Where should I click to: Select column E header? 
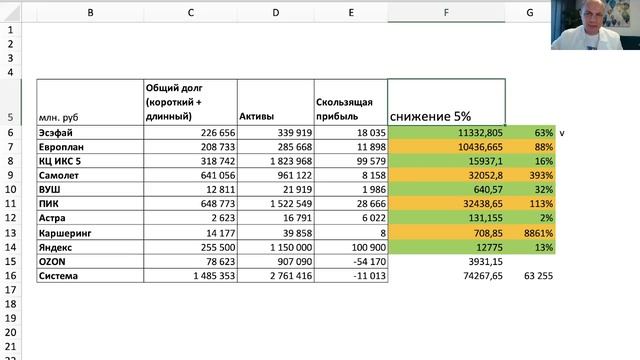coord(351,13)
